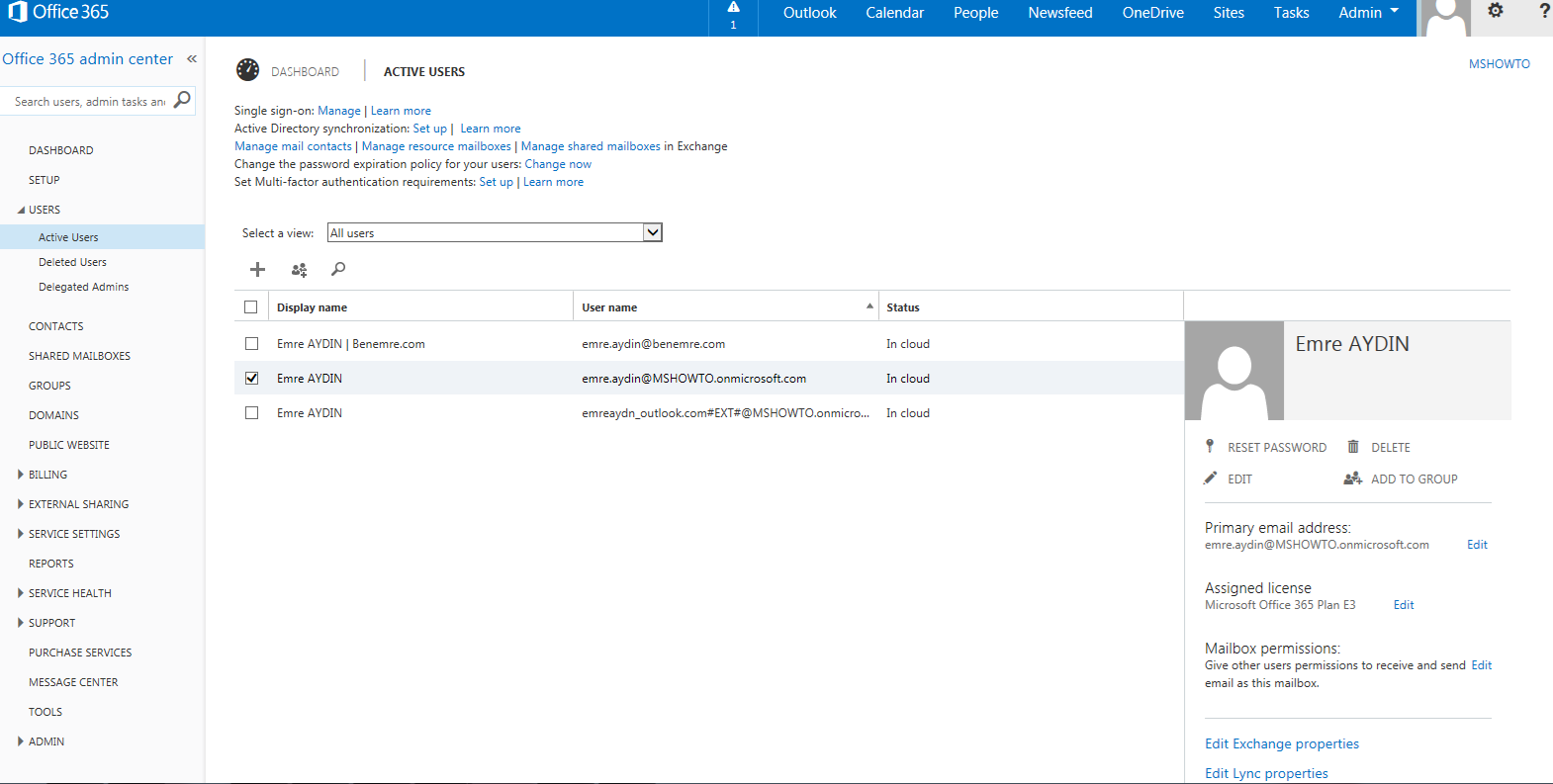Viewport: 1553px width, 784px height.
Task: Open MESSAGE CENTER in sidebar
Action: [73, 682]
